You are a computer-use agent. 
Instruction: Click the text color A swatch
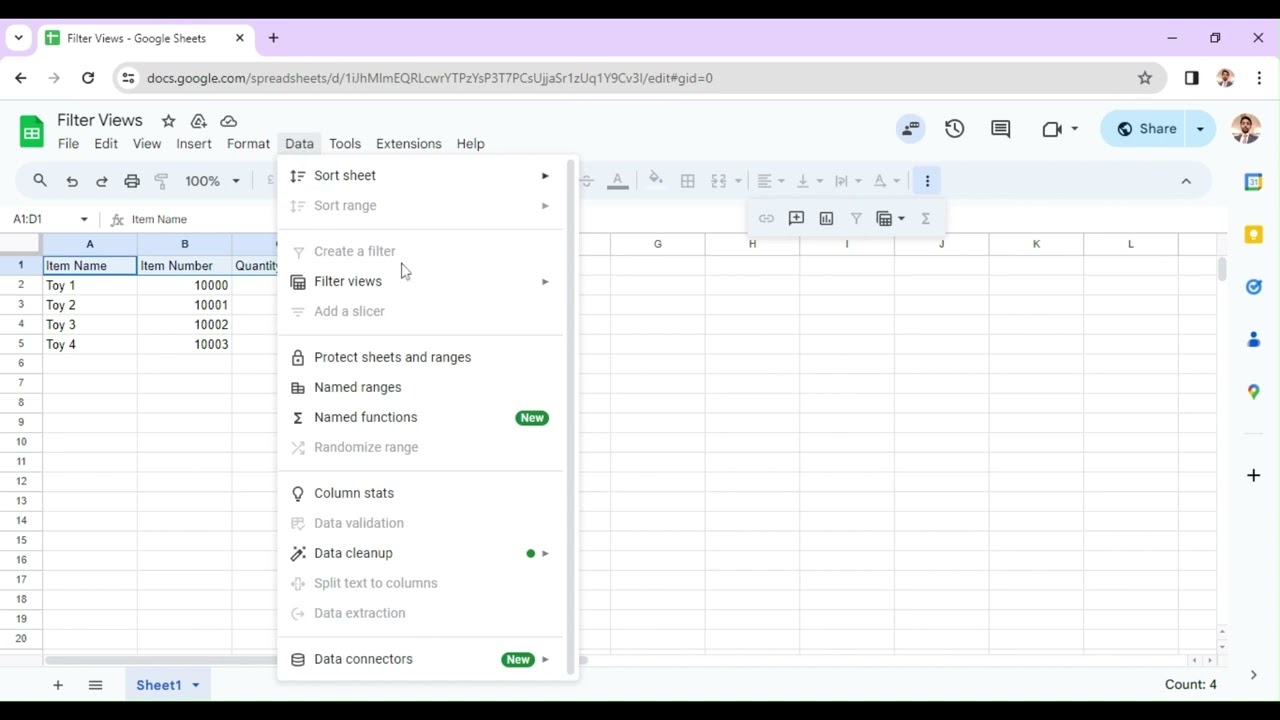[618, 181]
